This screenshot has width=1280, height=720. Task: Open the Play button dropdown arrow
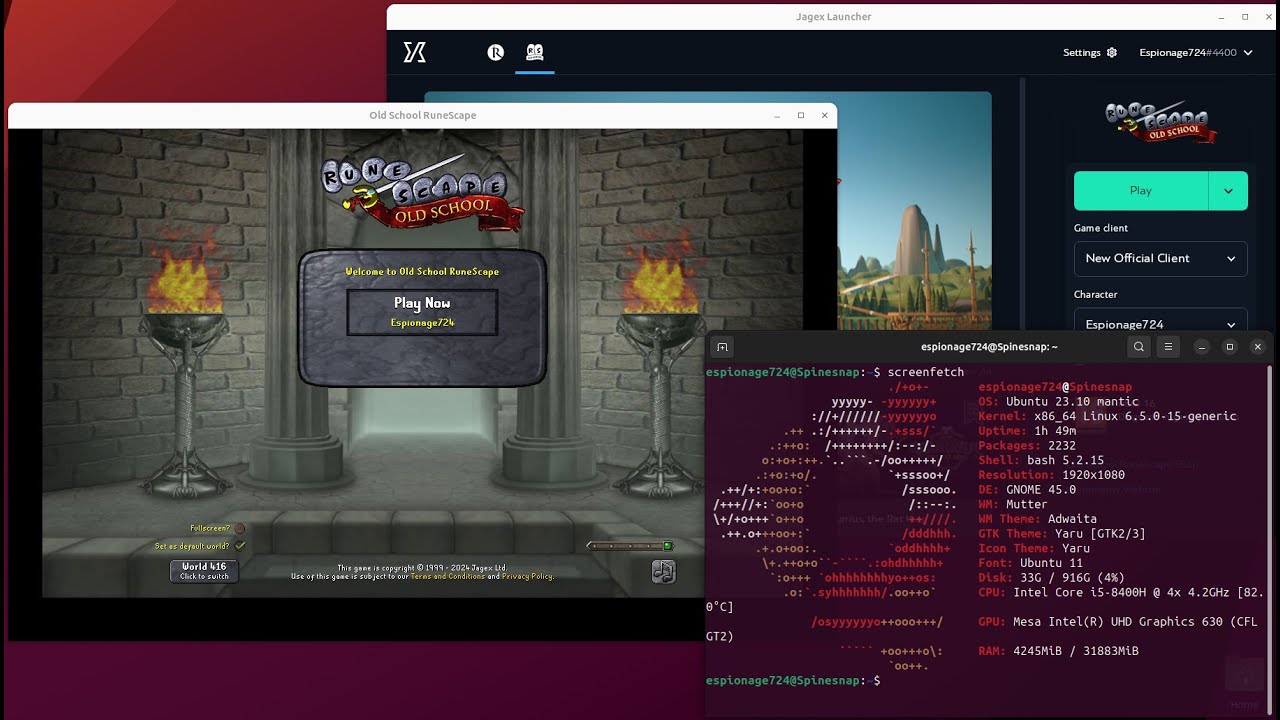[x=1228, y=191]
